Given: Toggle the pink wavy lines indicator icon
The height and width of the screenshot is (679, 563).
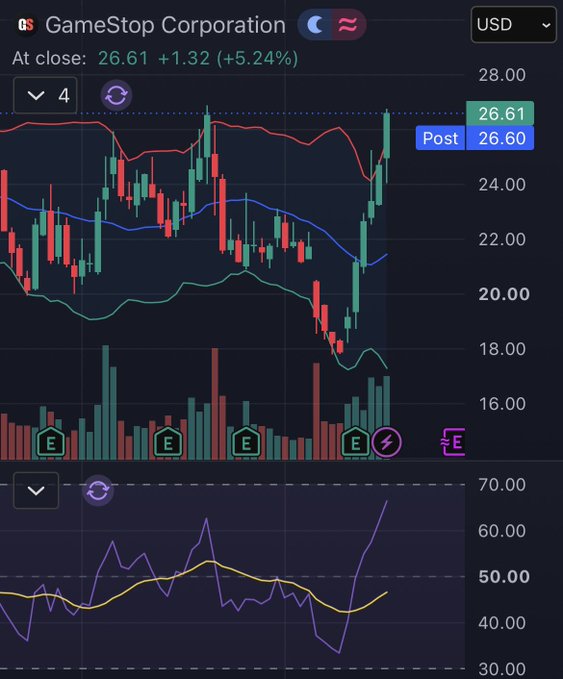Looking at the screenshot, I should point(348,25).
